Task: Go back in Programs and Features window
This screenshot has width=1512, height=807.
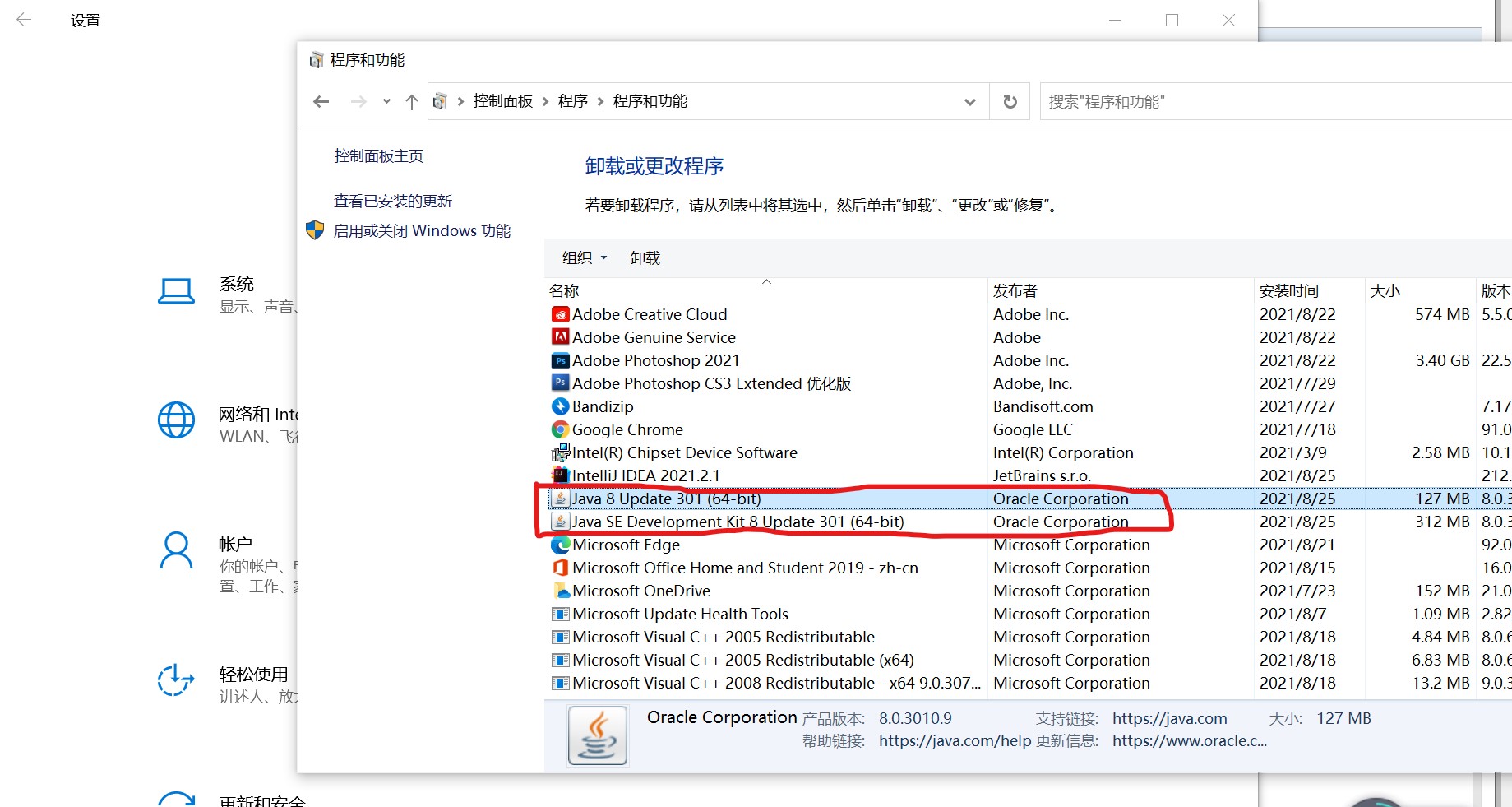Action: click(x=321, y=102)
